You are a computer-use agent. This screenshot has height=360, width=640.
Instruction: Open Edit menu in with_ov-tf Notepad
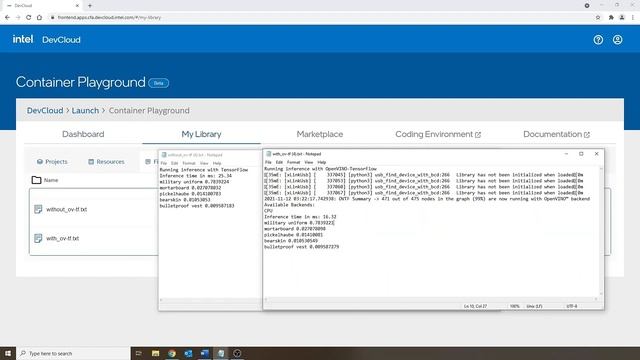tap(279, 162)
